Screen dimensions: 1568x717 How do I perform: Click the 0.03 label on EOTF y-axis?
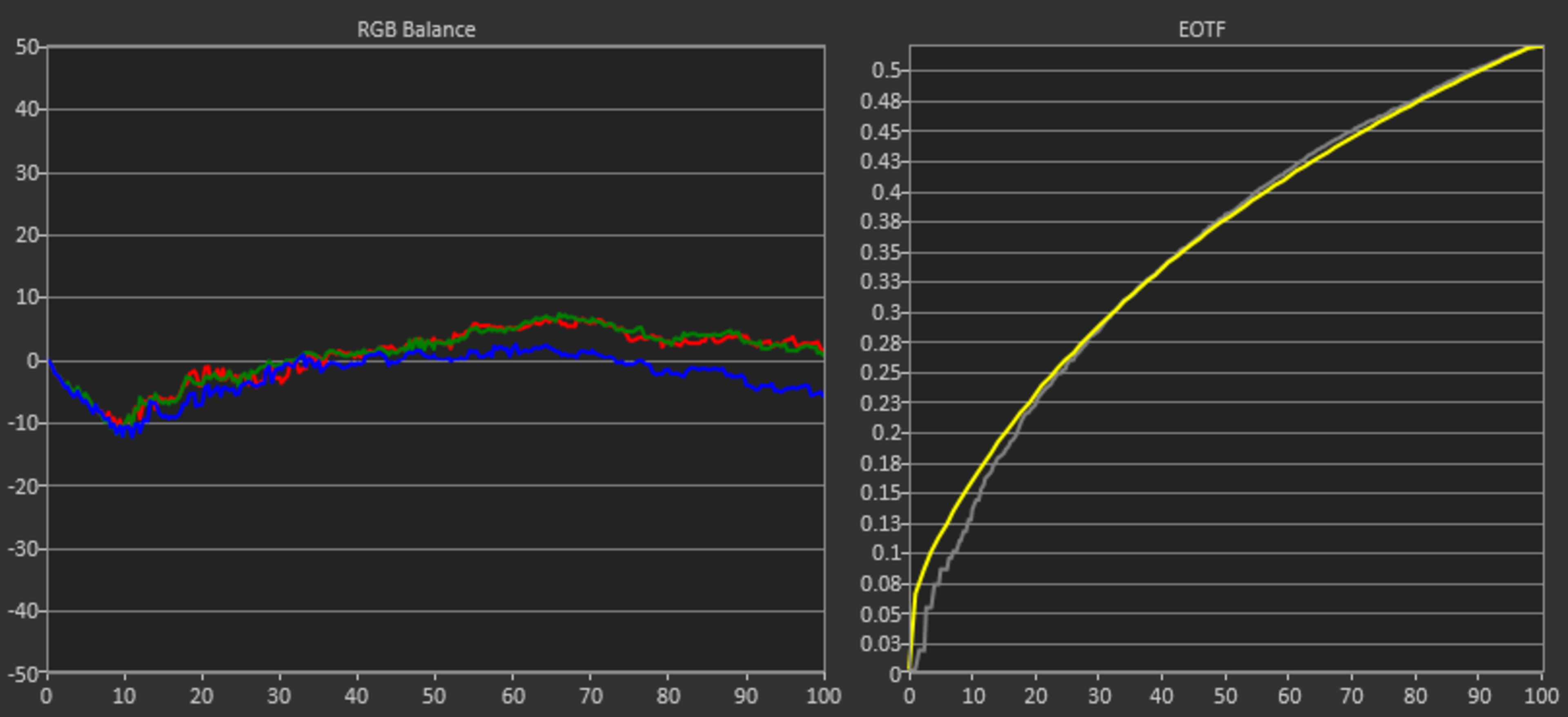[x=880, y=644]
